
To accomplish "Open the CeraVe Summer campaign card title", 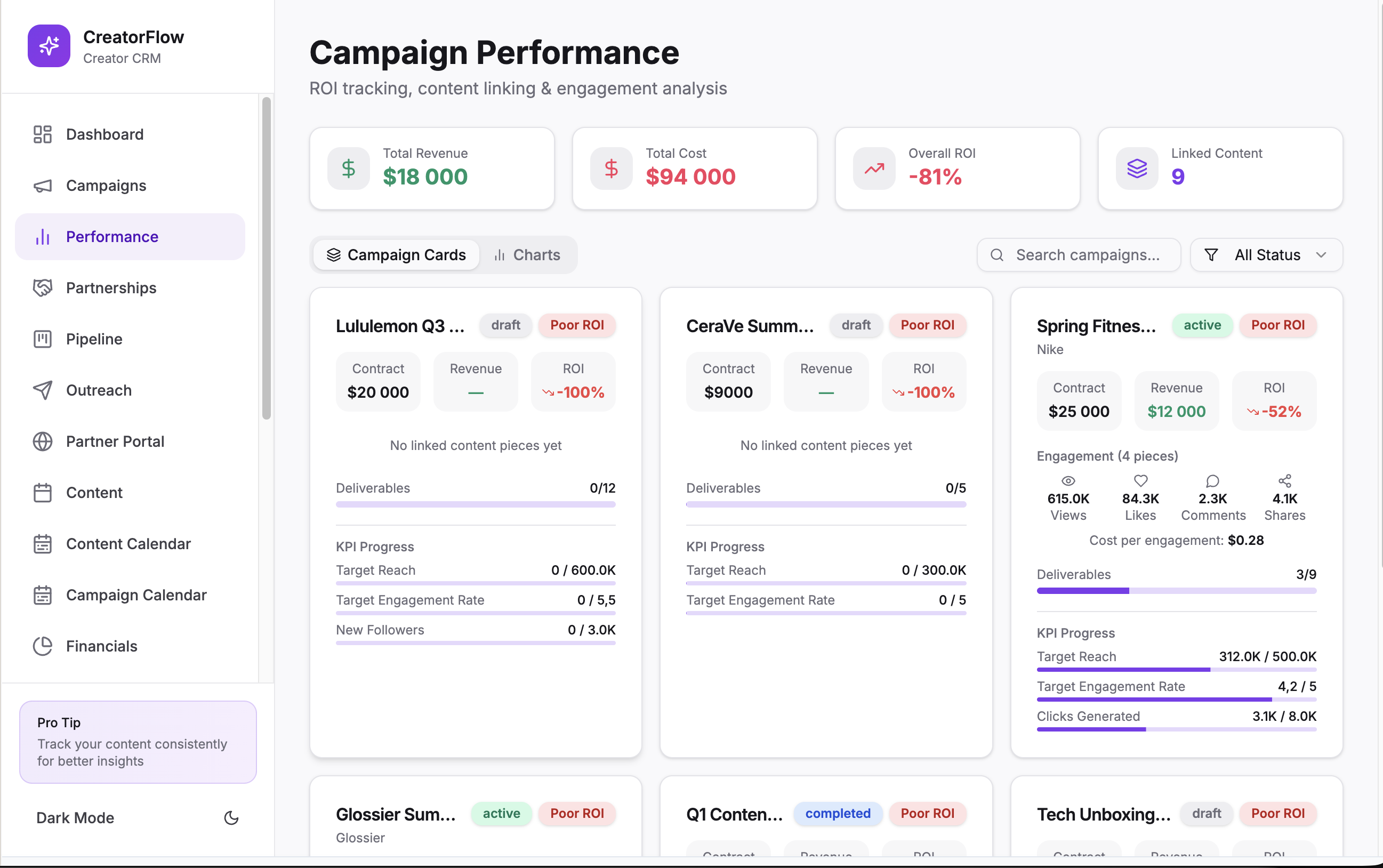I will tap(750, 326).
